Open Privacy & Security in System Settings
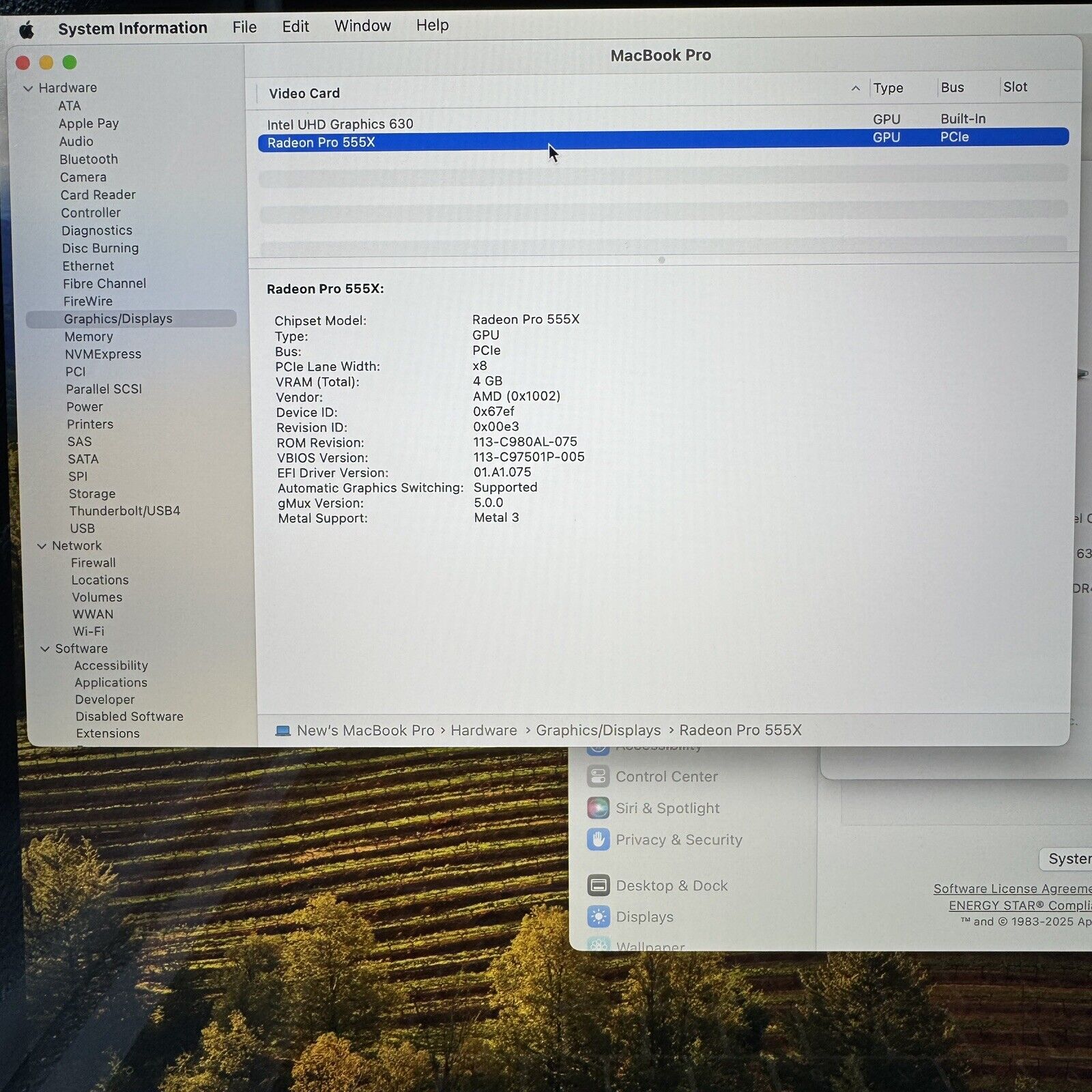Image resolution: width=1092 pixels, height=1092 pixels. coord(665,839)
